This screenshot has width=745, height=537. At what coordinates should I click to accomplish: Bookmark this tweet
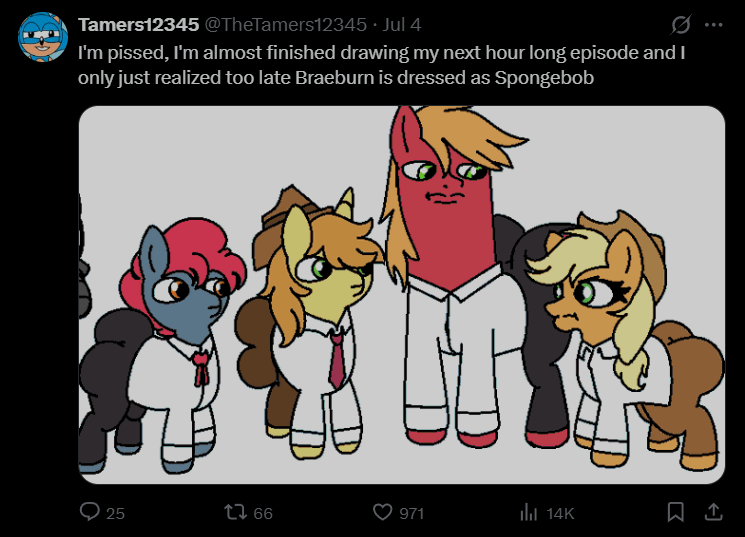[676, 512]
